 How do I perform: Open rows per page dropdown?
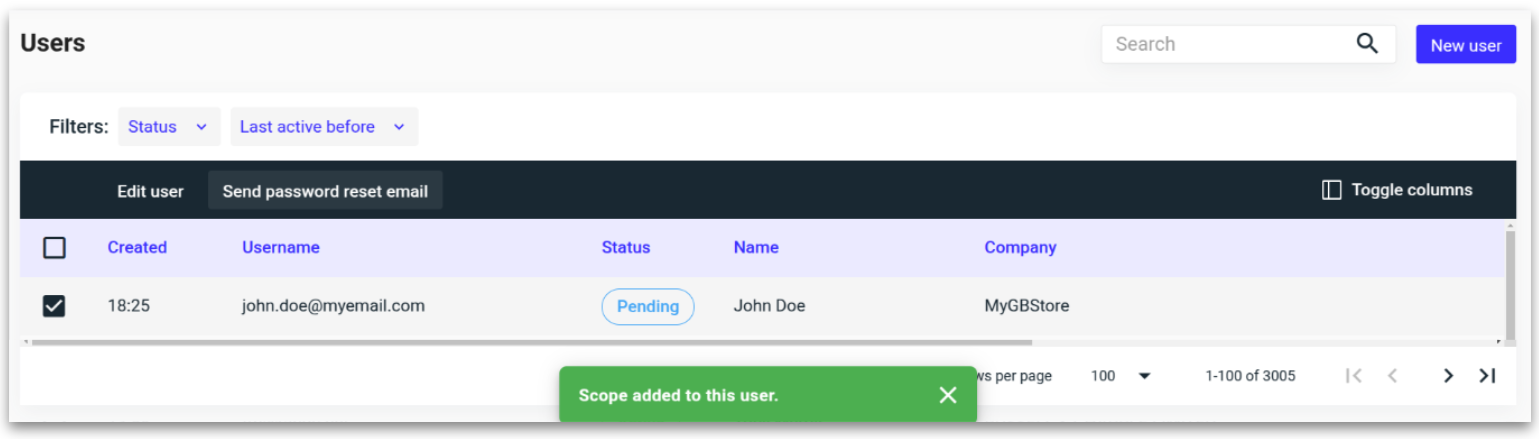coord(1121,376)
